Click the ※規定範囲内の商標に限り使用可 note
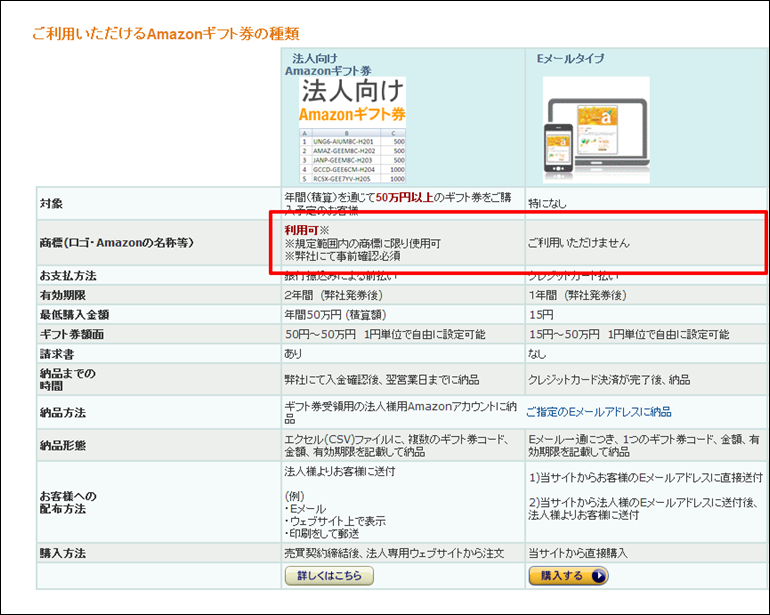The height and width of the screenshot is (615, 770). click(363, 244)
